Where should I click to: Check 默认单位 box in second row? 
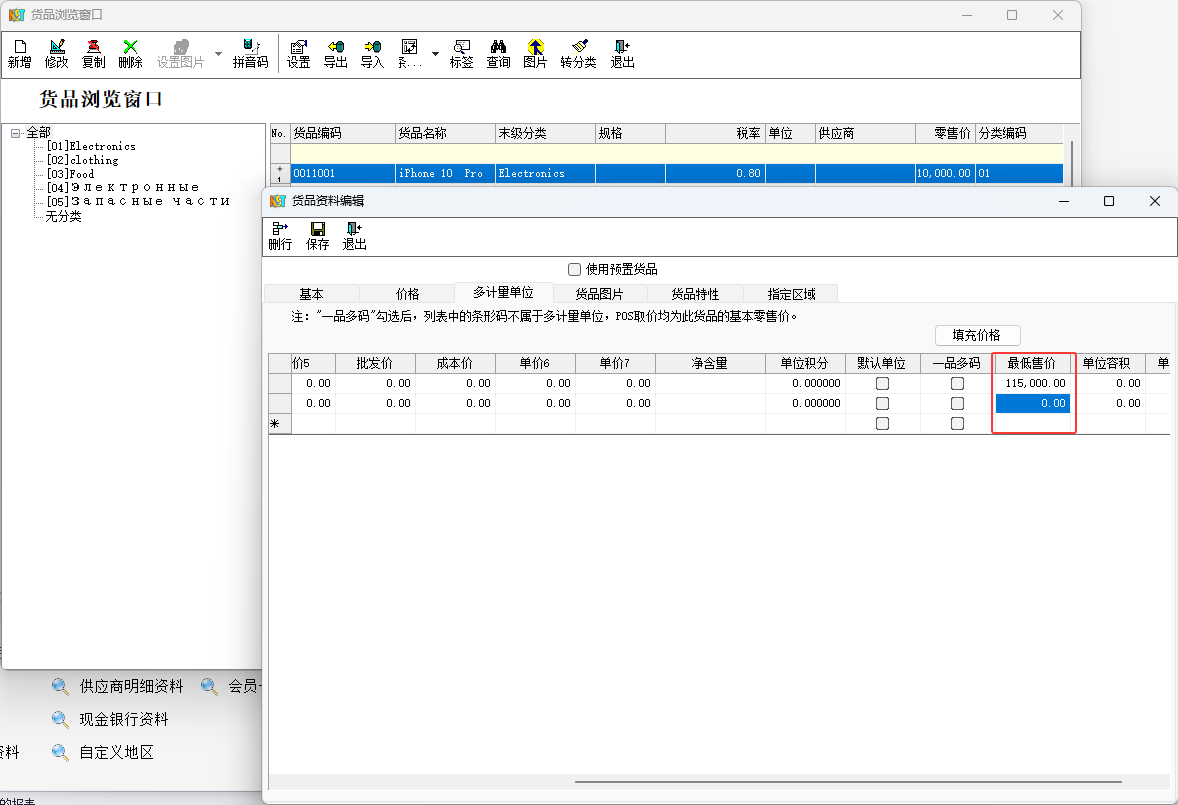pyautogui.click(x=883, y=403)
